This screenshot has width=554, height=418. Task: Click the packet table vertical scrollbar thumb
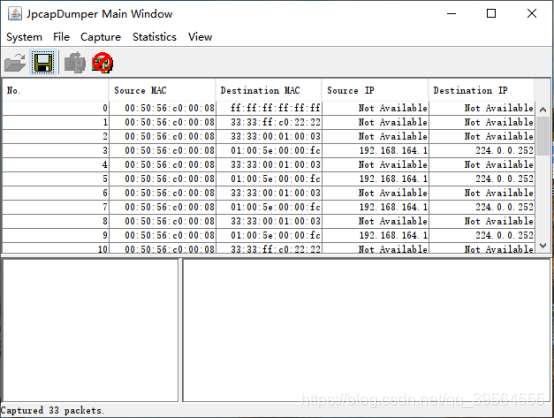pyautogui.click(x=543, y=136)
